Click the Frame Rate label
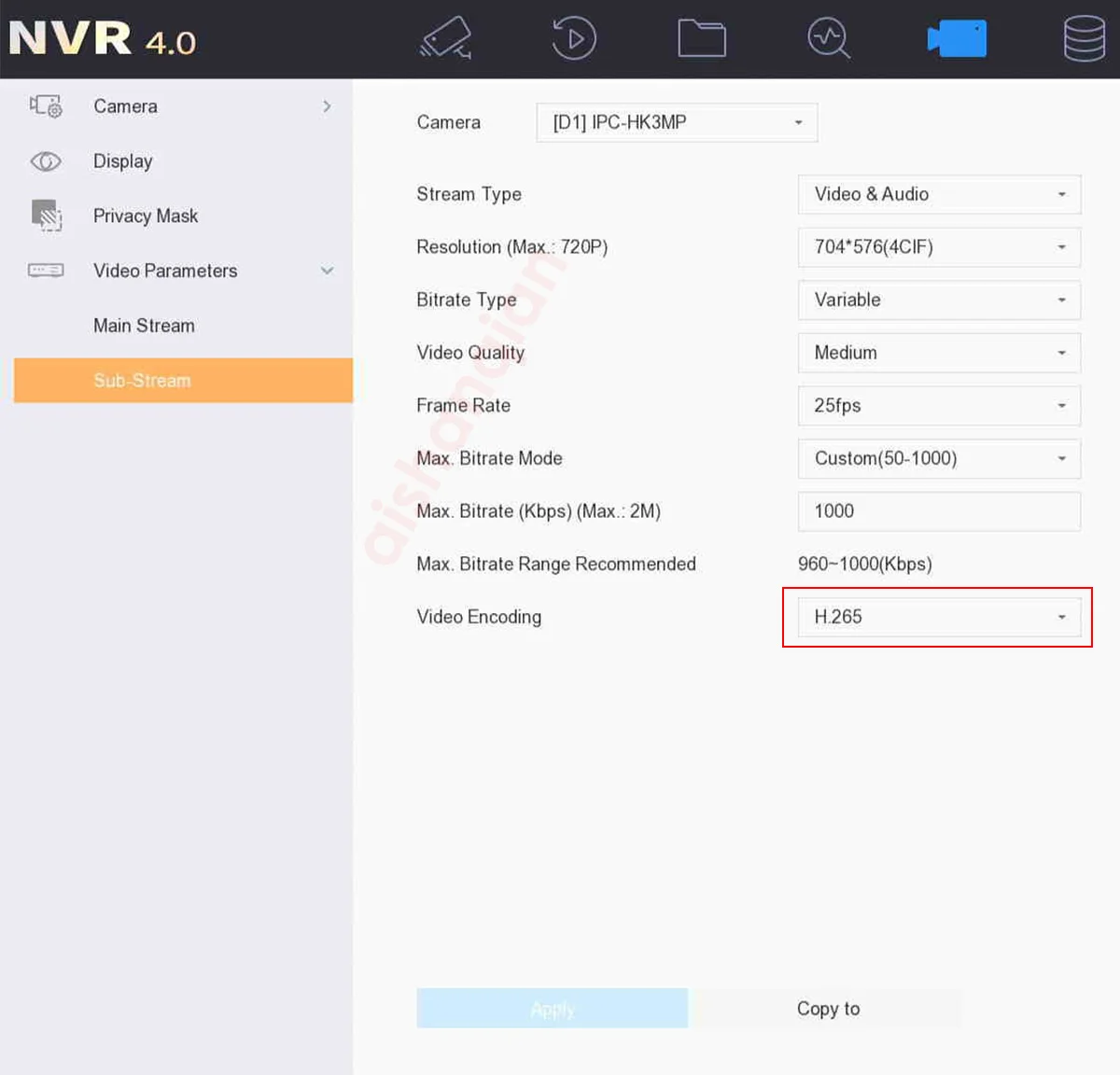Screen dimensions: 1120x1075 [x=463, y=406]
